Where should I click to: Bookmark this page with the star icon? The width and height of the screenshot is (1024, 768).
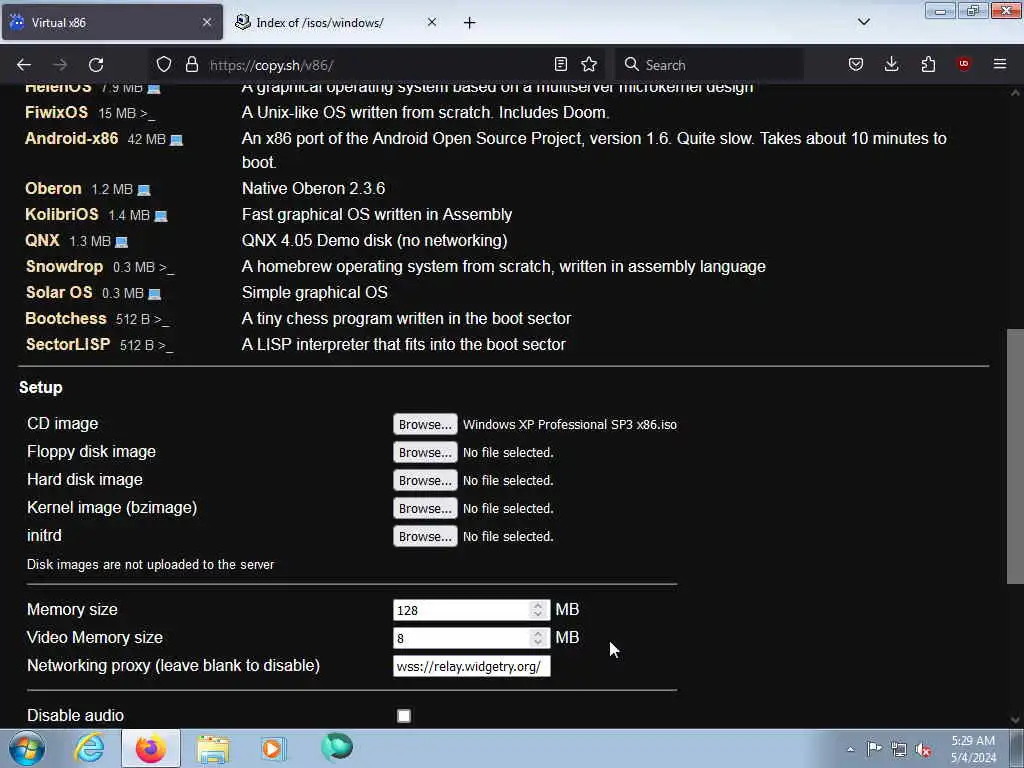(x=589, y=64)
